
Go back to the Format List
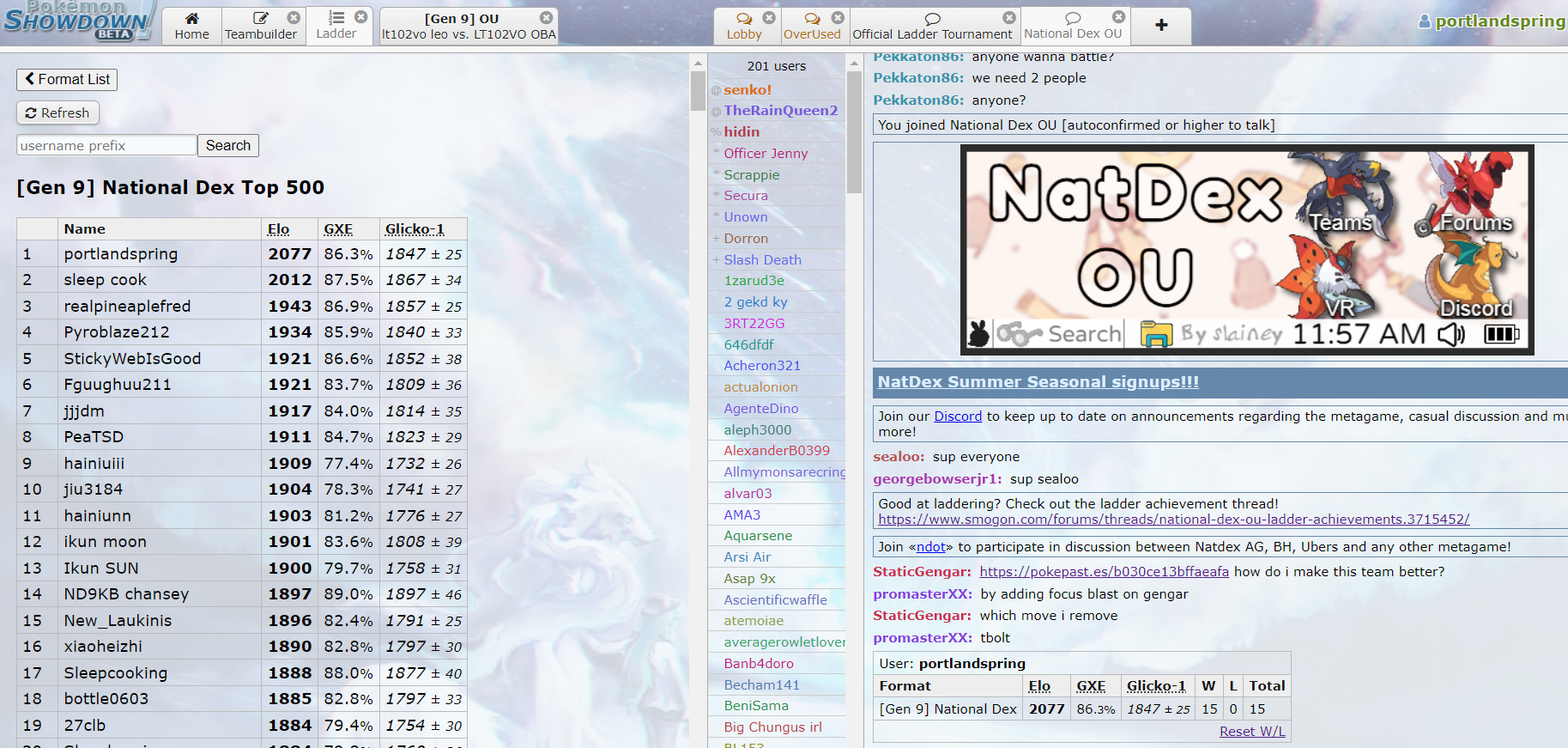coord(67,79)
